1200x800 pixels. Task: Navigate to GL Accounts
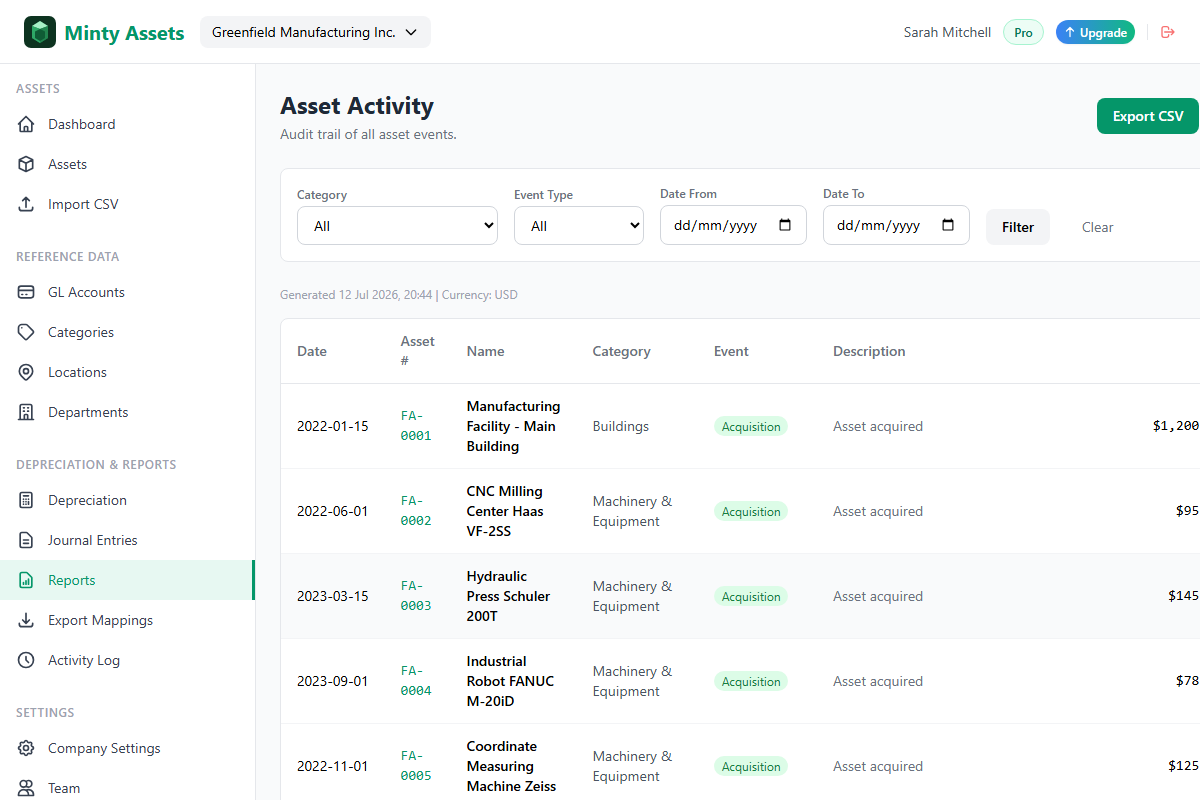[x=128, y=292]
